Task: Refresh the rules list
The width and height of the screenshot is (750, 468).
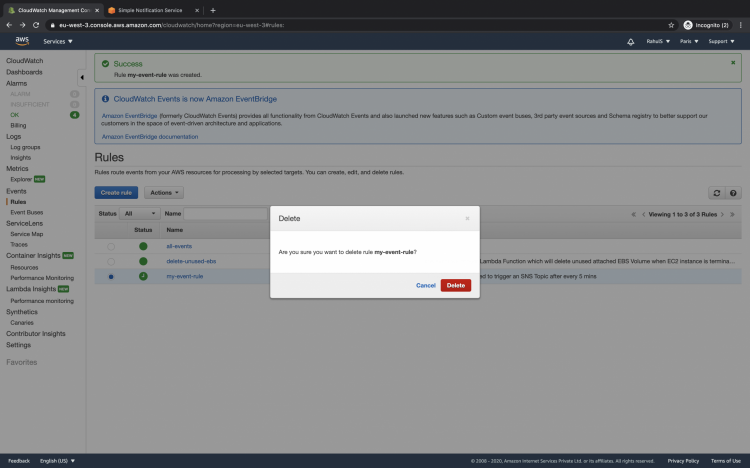Action: tap(717, 193)
